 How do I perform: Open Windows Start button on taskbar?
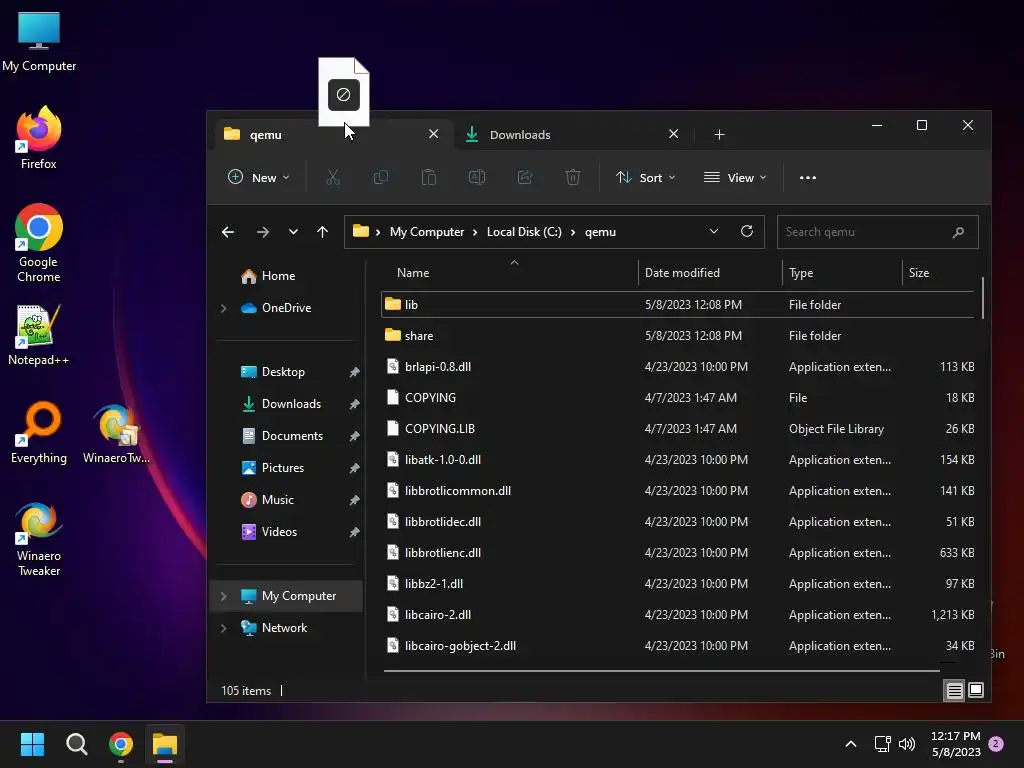32,744
